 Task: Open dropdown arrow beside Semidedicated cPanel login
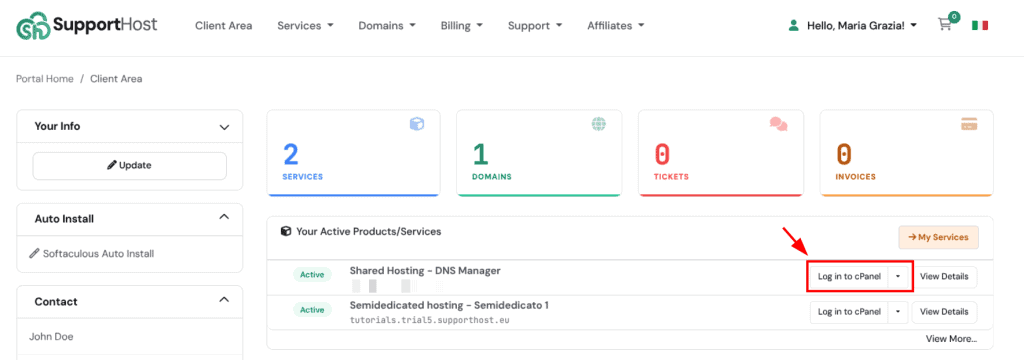pos(898,312)
